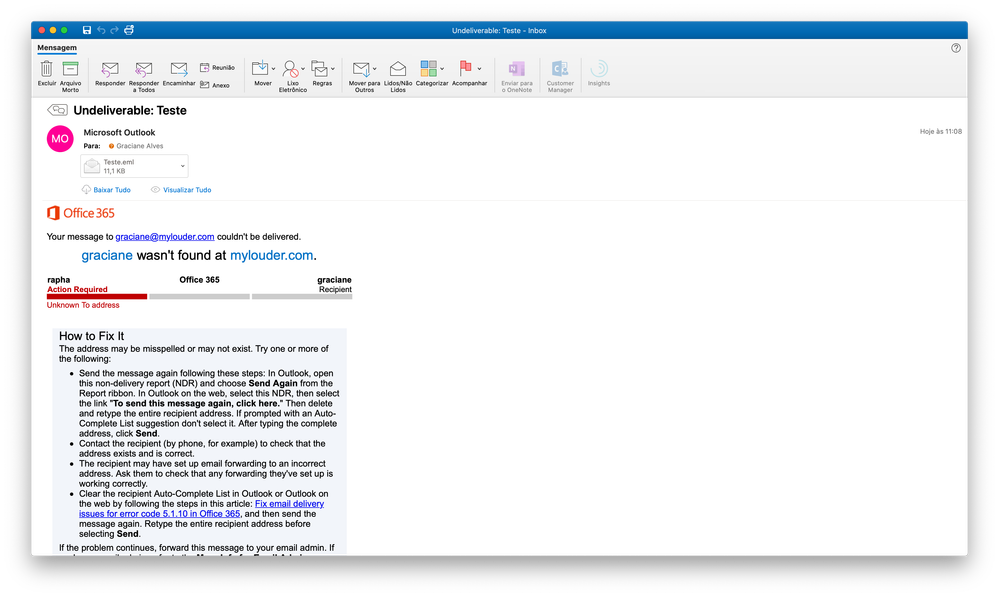Click the recipient Graciane Alves
This screenshot has height=597, width=999.
click(140, 146)
